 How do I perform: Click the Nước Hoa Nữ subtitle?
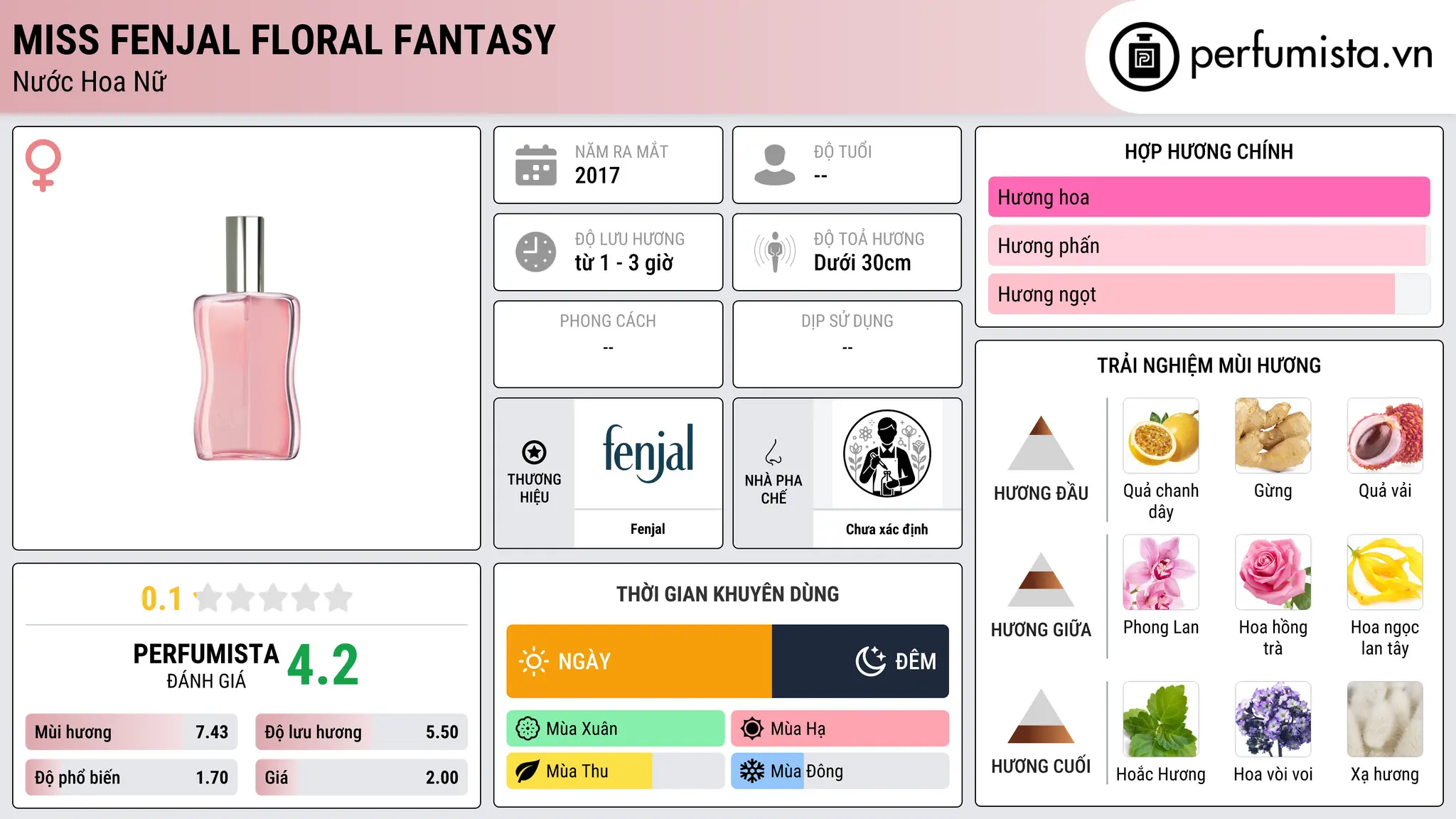(90, 82)
